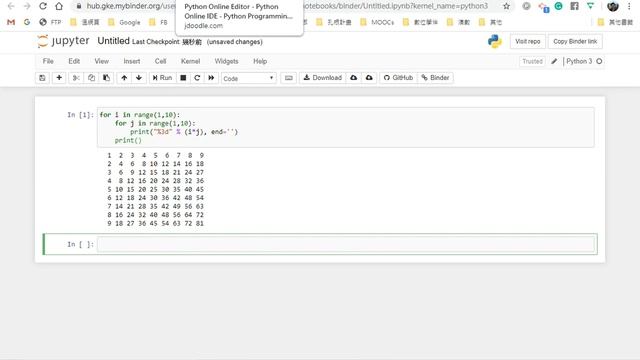Open the Widgets menu

pyautogui.click(x=226, y=61)
